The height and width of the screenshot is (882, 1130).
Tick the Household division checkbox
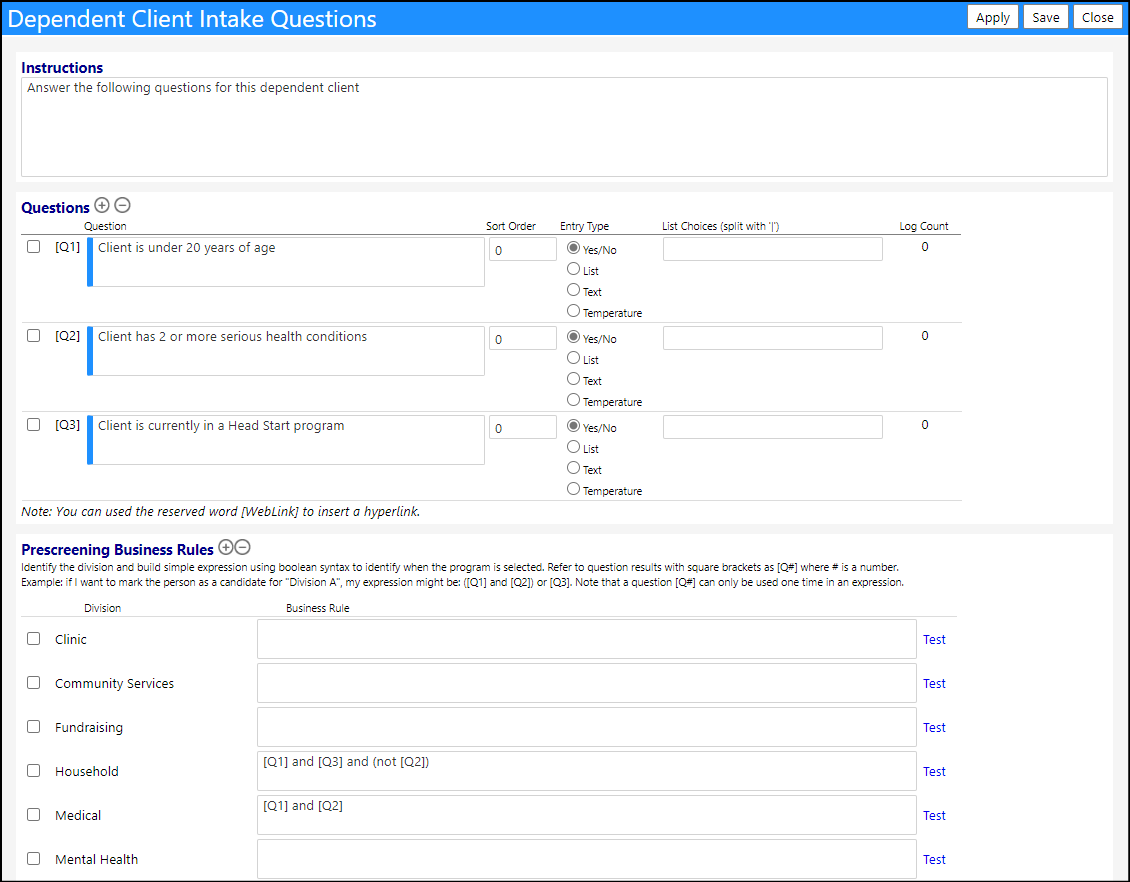click(33, 770)
